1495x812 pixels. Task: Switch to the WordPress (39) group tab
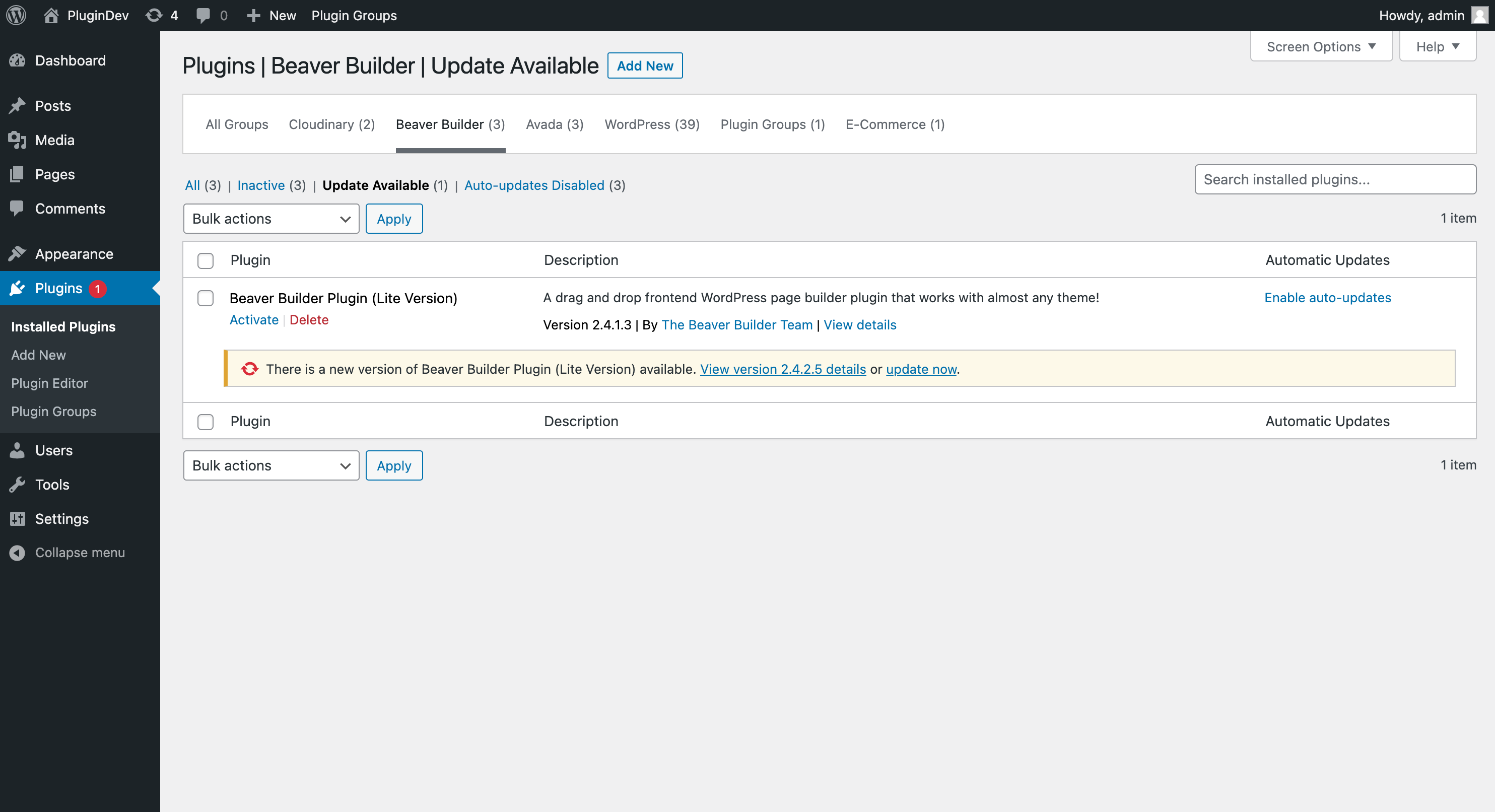click(x=652, y=124)
